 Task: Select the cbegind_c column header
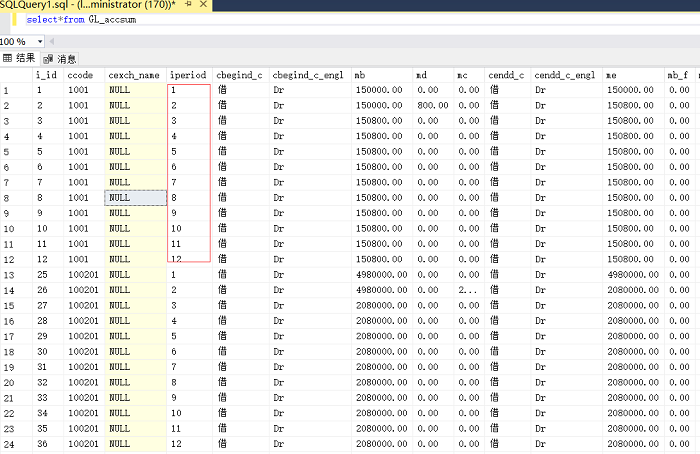(x=239, y=75)
